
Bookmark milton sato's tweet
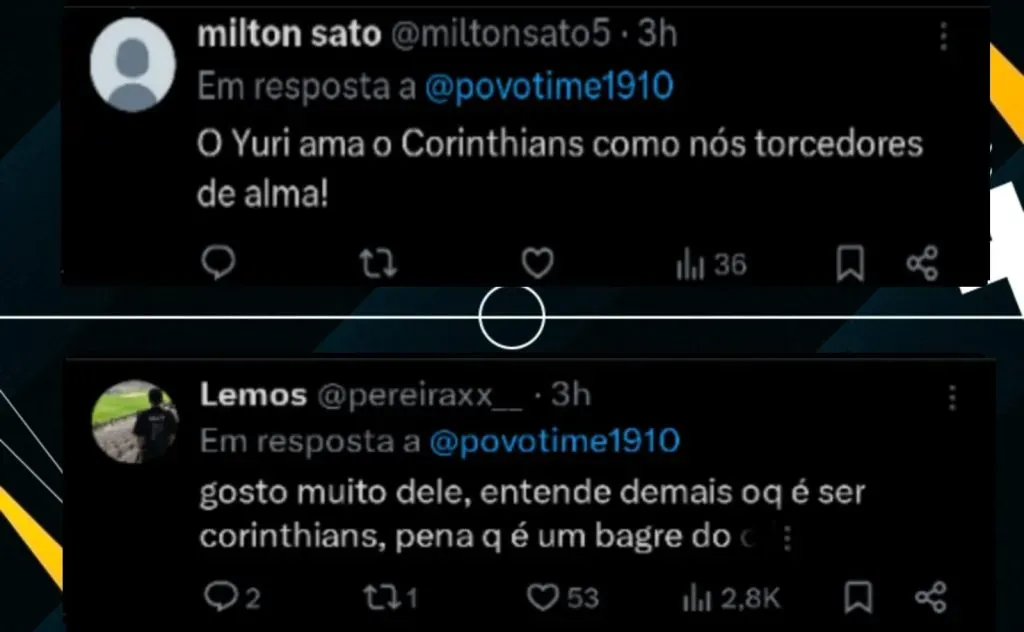pos(850,263)
